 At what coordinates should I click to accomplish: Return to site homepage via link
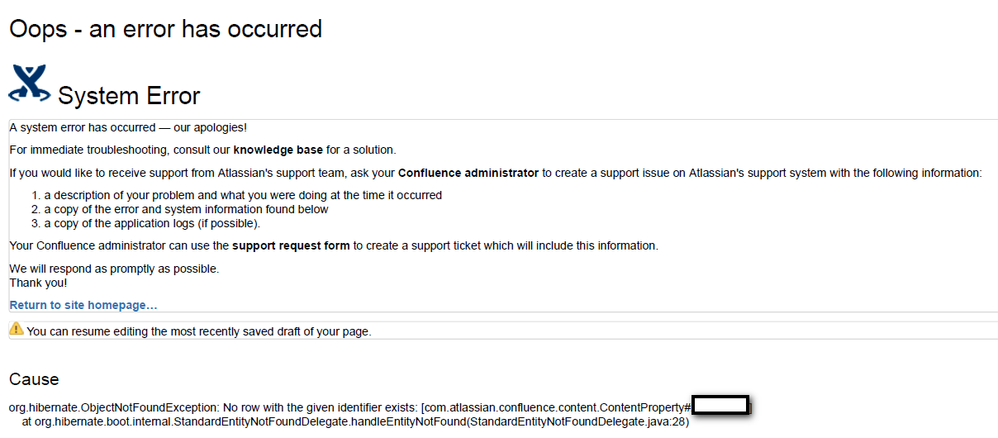pyautogui.click(x=83, y=305)
